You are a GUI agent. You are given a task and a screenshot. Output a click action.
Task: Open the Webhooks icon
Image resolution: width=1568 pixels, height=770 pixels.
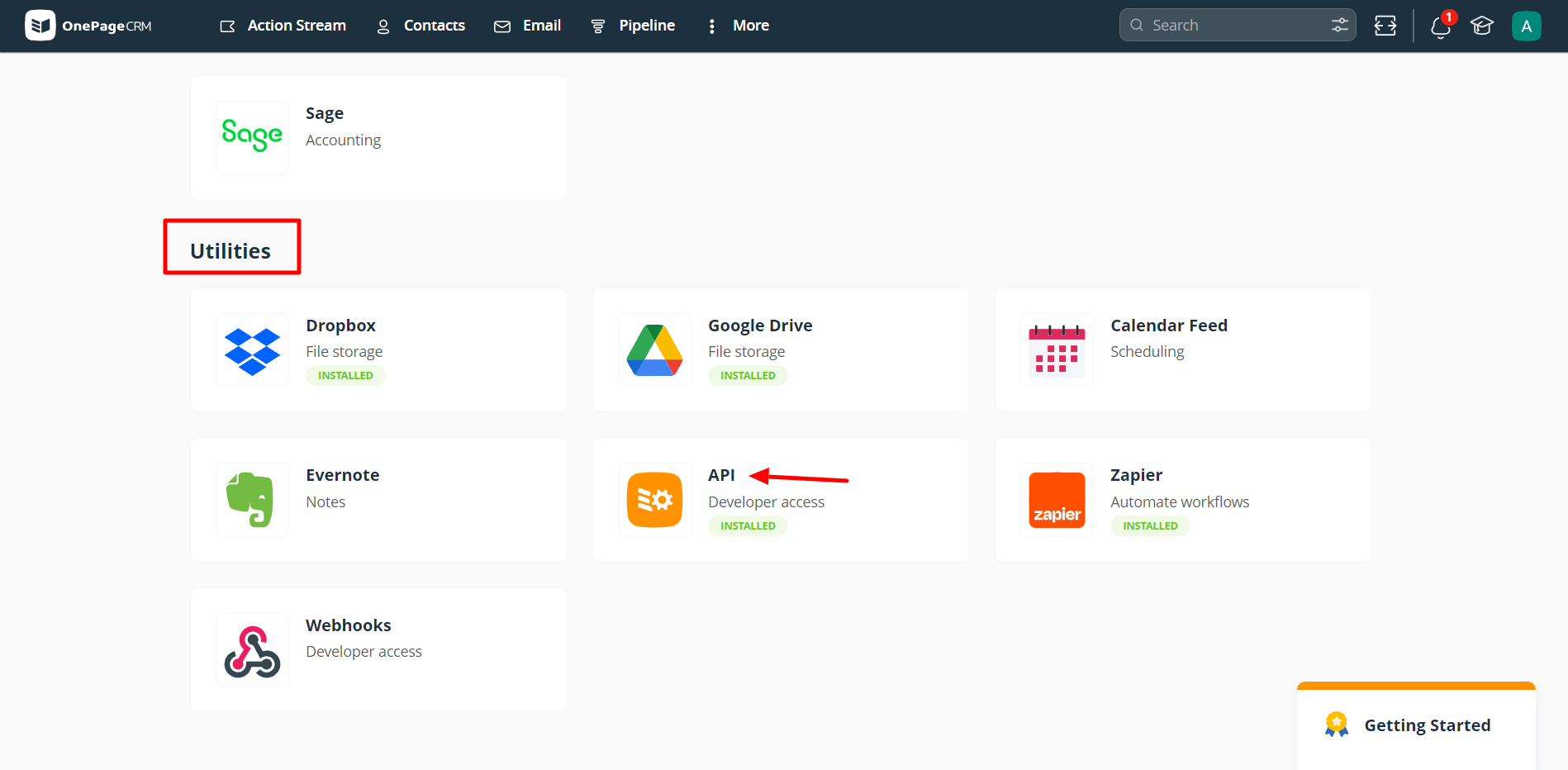coord(252,650)
